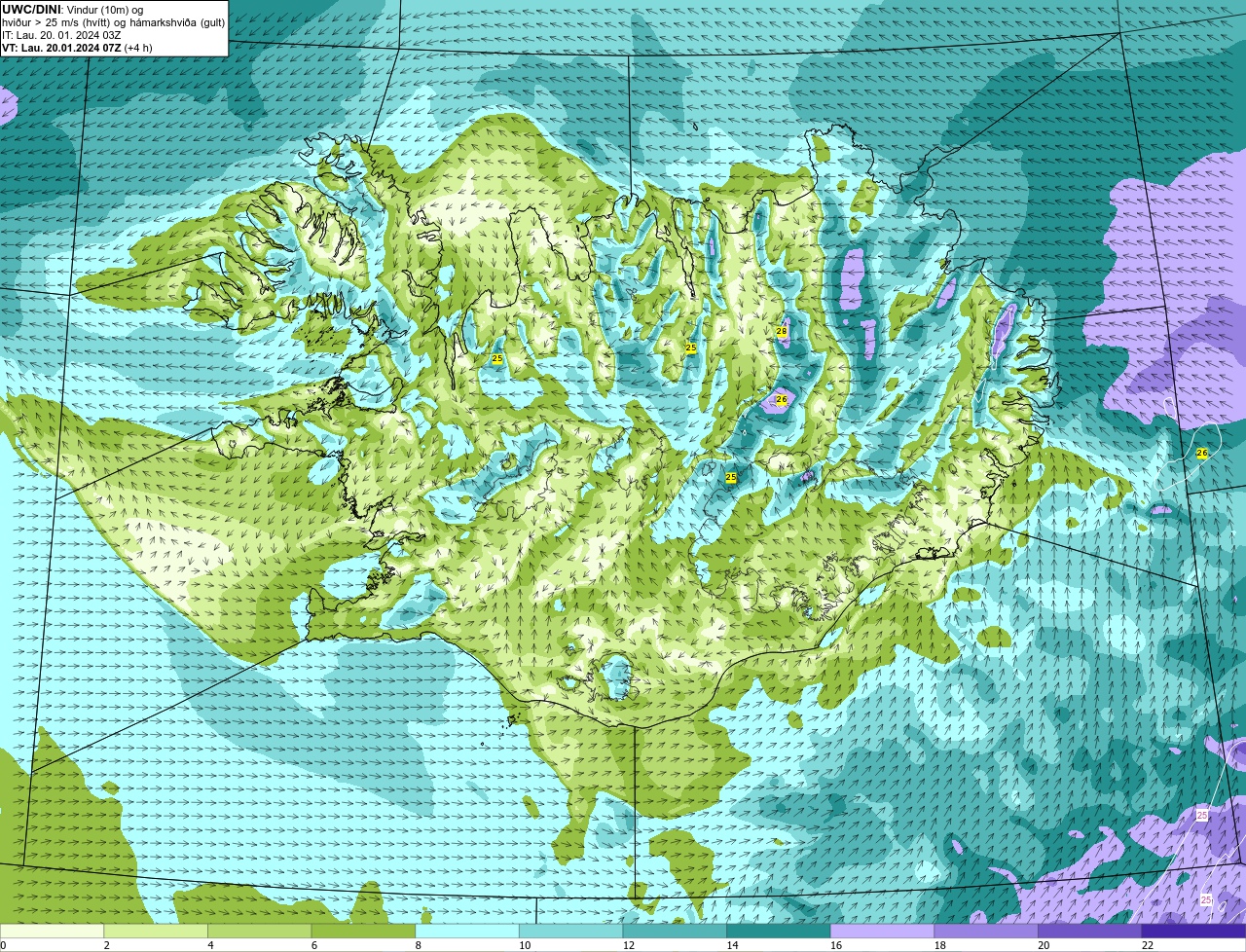Image resolution: width=1246 pixels, height=952 pixels.
Task: Click the 'hviður > 25 m/s (hvítt)' description line
Action: pos(113,22)
